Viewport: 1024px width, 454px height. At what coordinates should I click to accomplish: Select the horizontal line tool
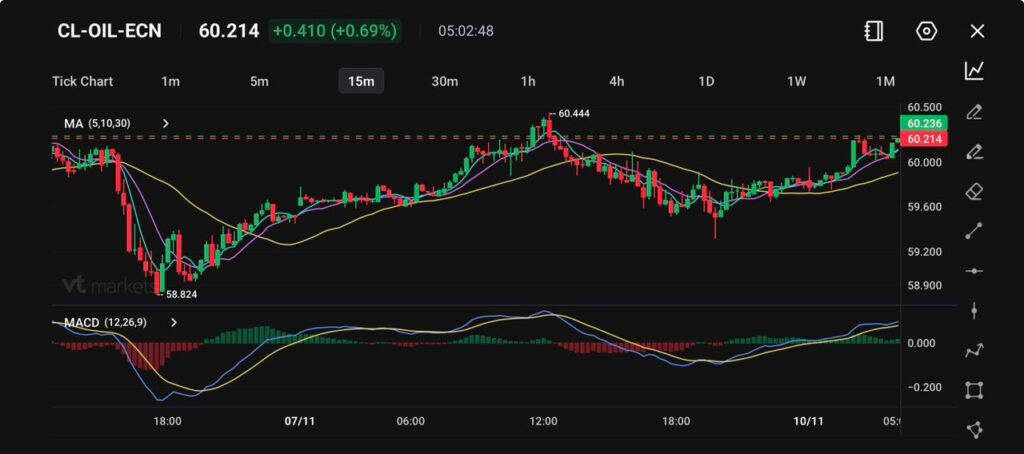coord(974,271)
